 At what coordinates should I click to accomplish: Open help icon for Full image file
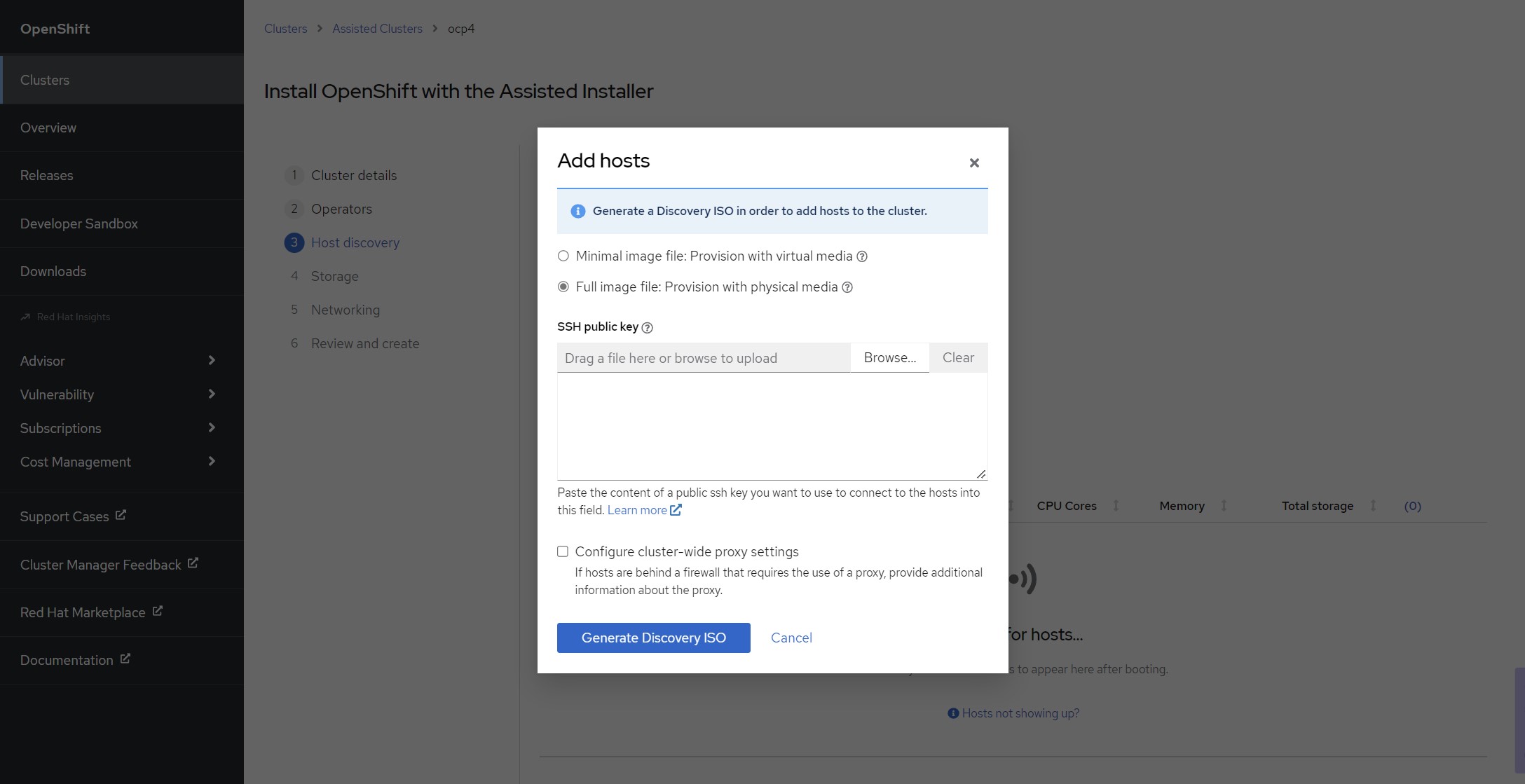pyautogui.click(x=847, y=287)
